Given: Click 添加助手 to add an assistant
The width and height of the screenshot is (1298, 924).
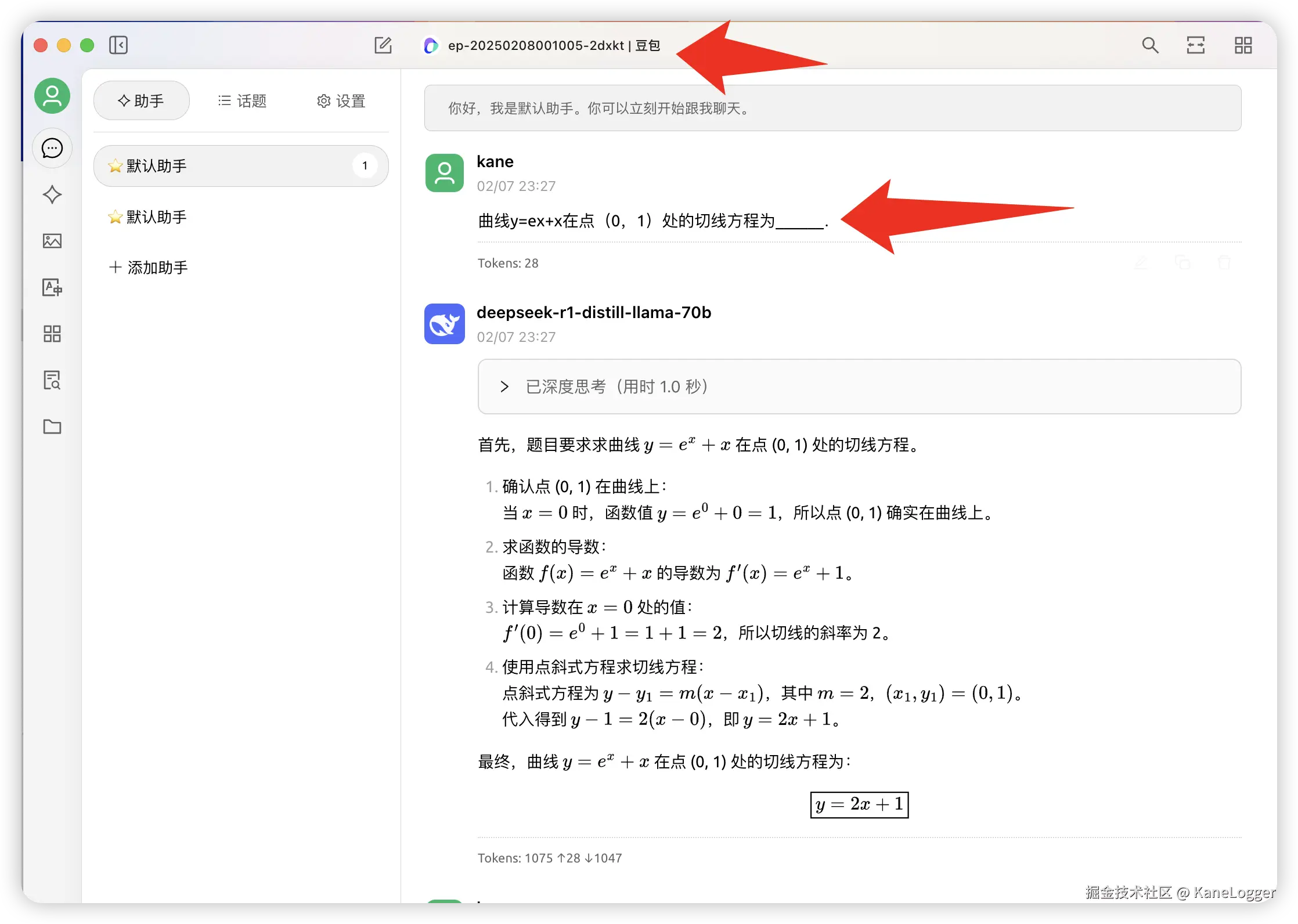Looking at the screenshot, I should click(149, 268).
